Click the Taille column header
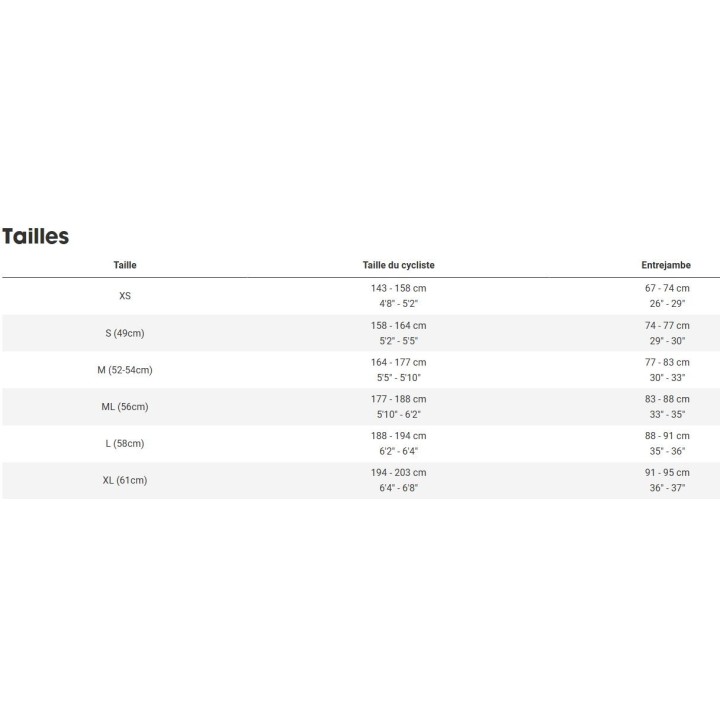This screenshot has height=720, width=720. click(125, 265)
